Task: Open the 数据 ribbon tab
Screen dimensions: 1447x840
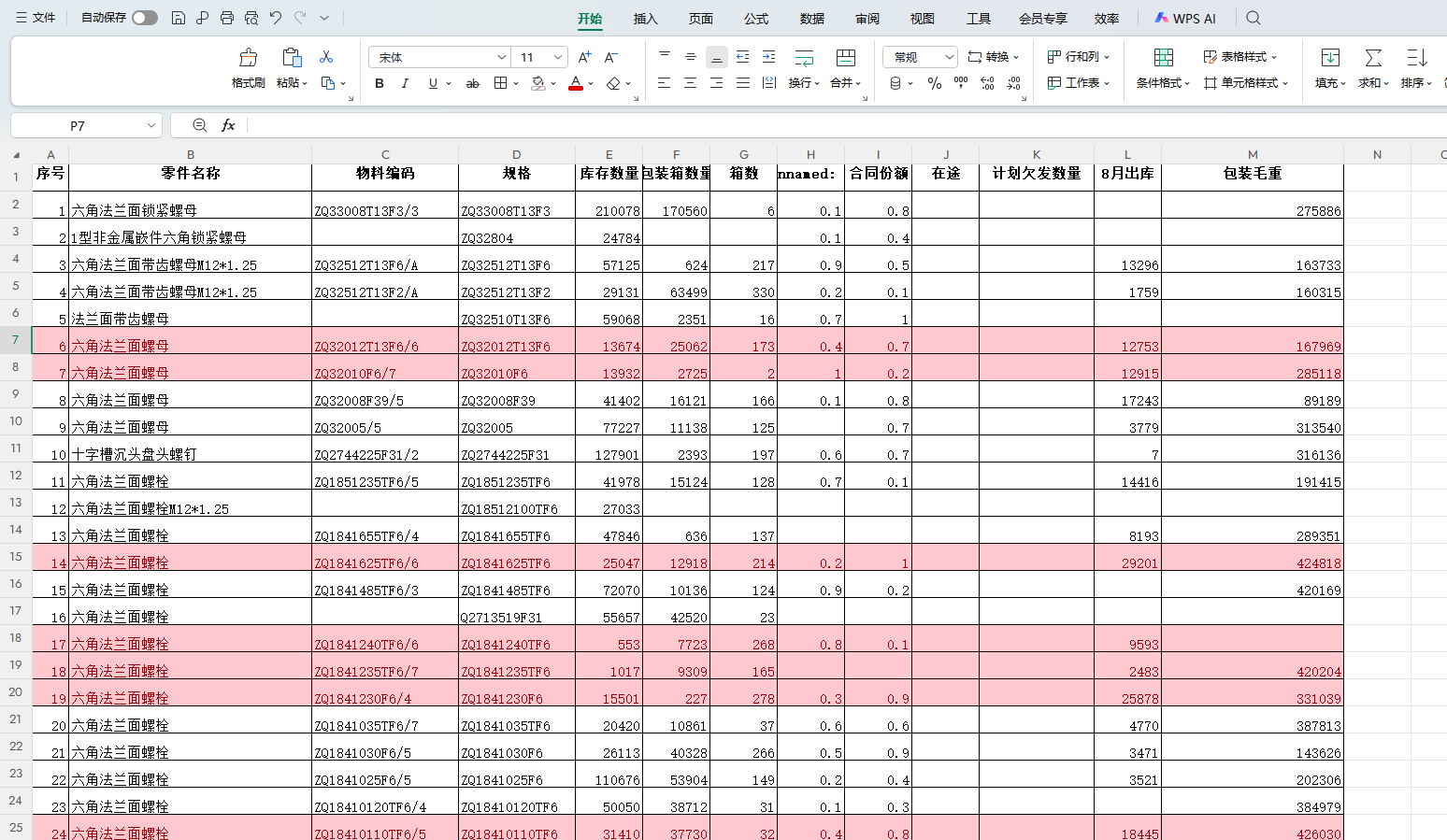Action: (x=812, y=19)
